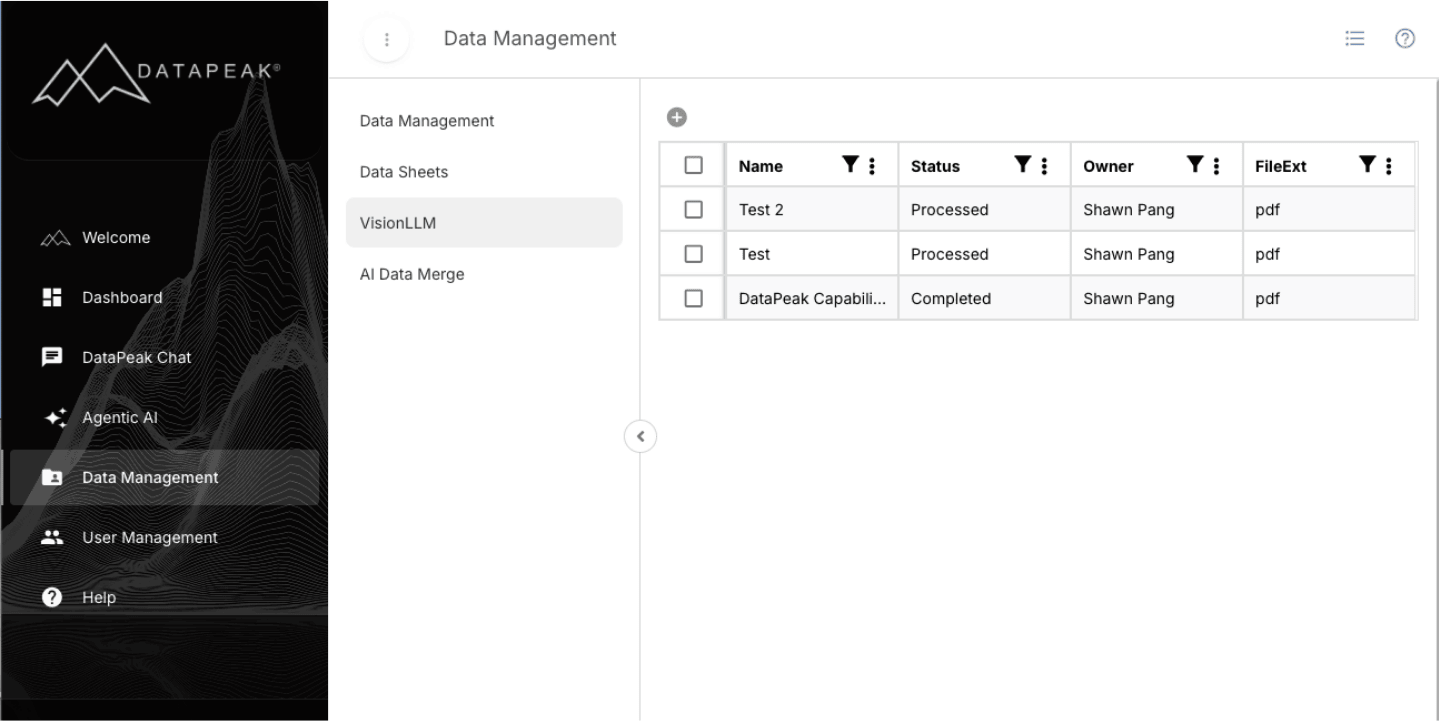Check the box for Test row
This screenshot has width=1439, height=721.
click(693, 253)
